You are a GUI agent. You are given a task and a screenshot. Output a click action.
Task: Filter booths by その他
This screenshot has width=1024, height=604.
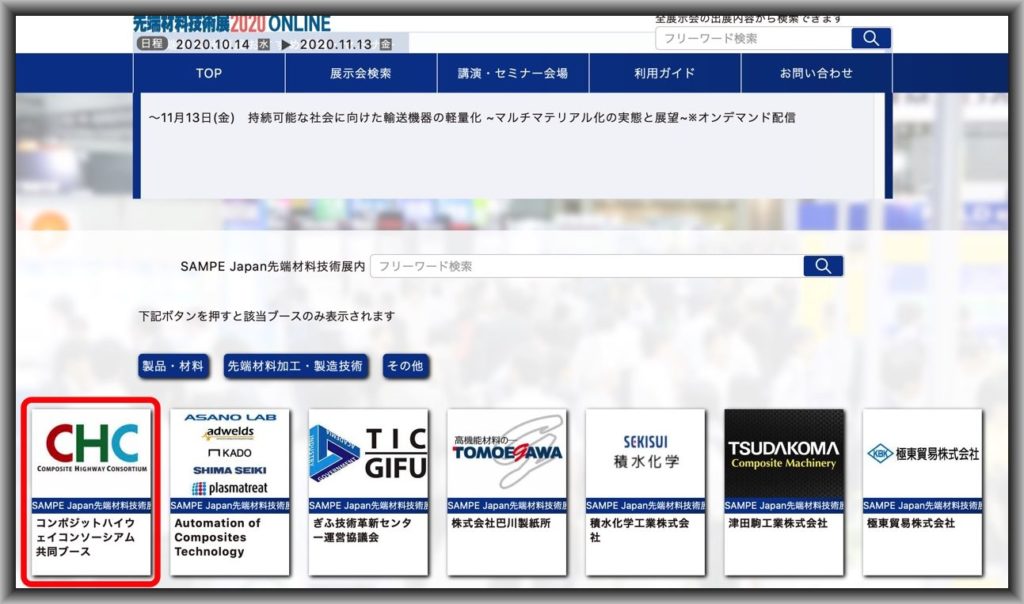point(405,366)
